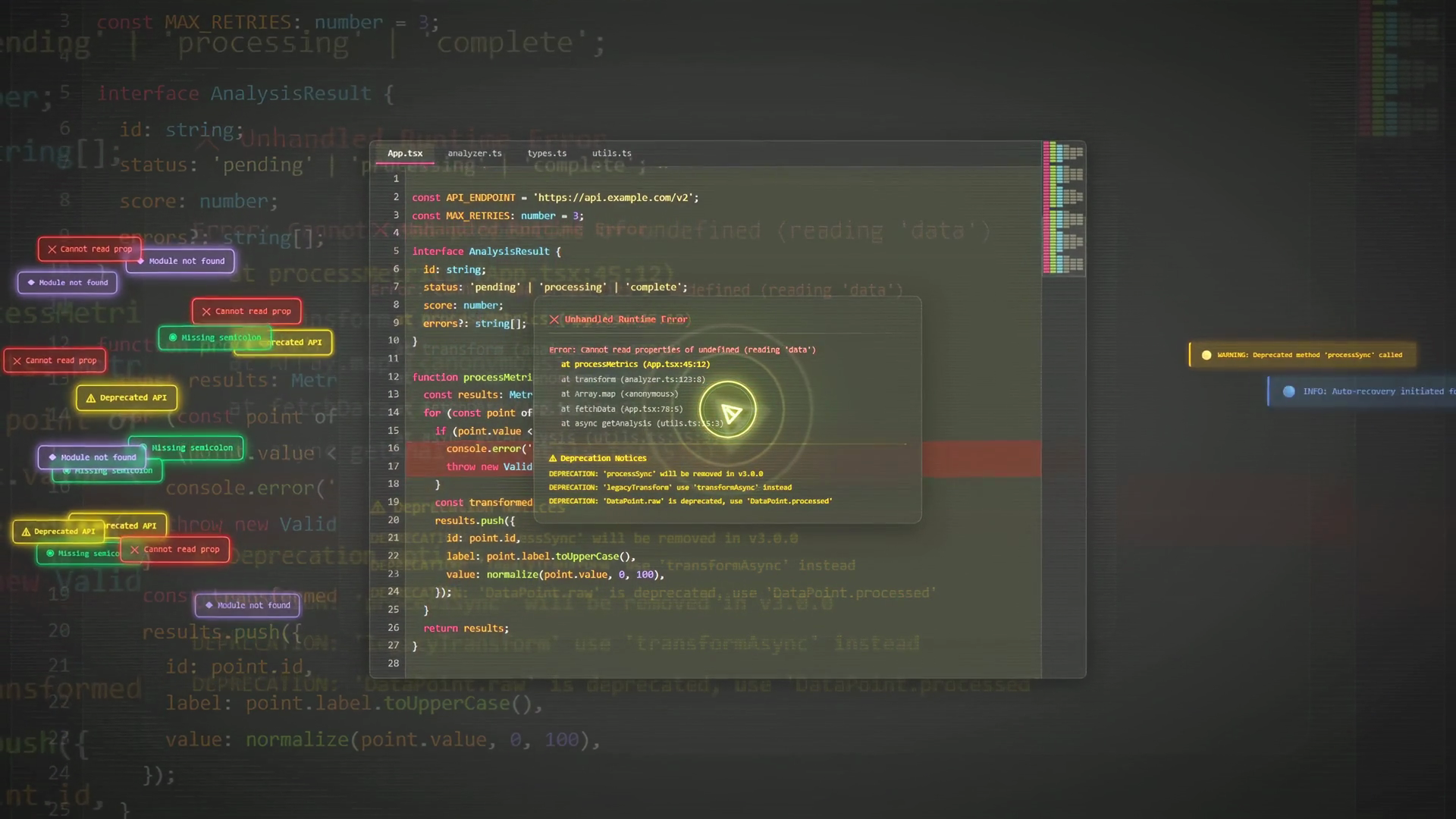Click editor line 12 'function processMetri'
The width and height of the screenshot is (1456, 819).
pyautogui.click(x=472, y=377)
